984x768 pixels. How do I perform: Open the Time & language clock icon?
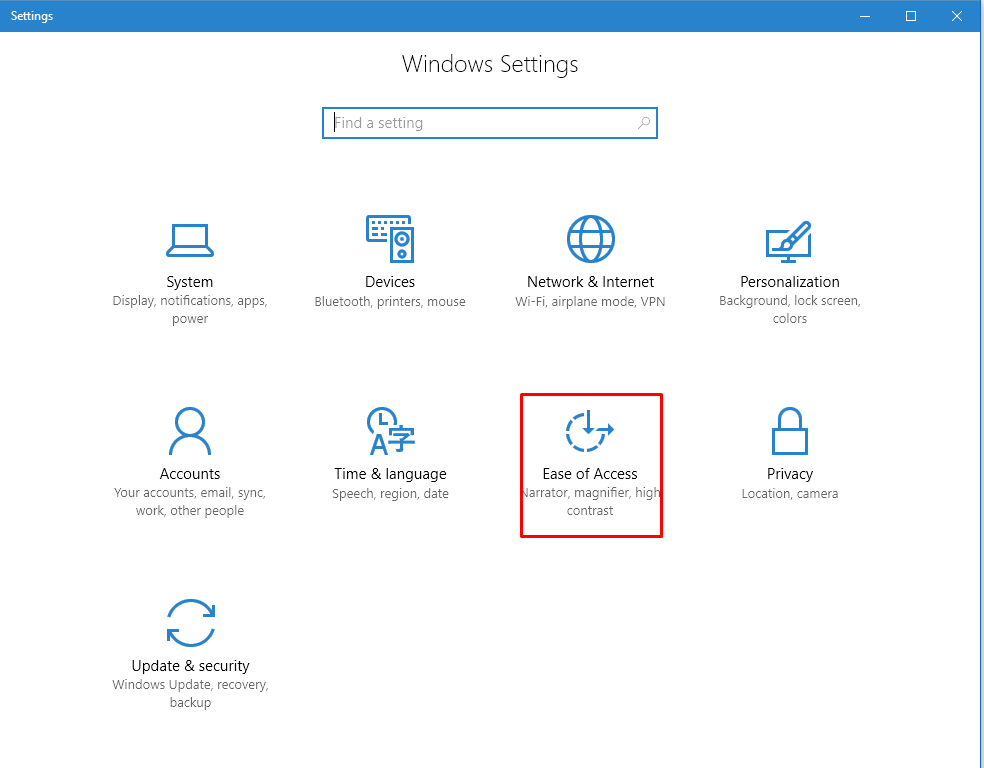[390, 430]
